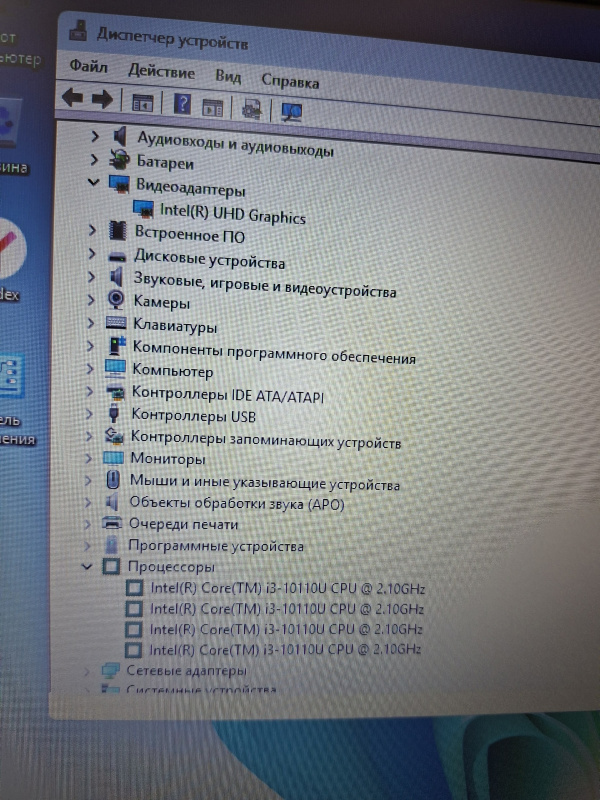Select Объекты обработки звука (APO) row
The image size is (600, 800).
237,504
